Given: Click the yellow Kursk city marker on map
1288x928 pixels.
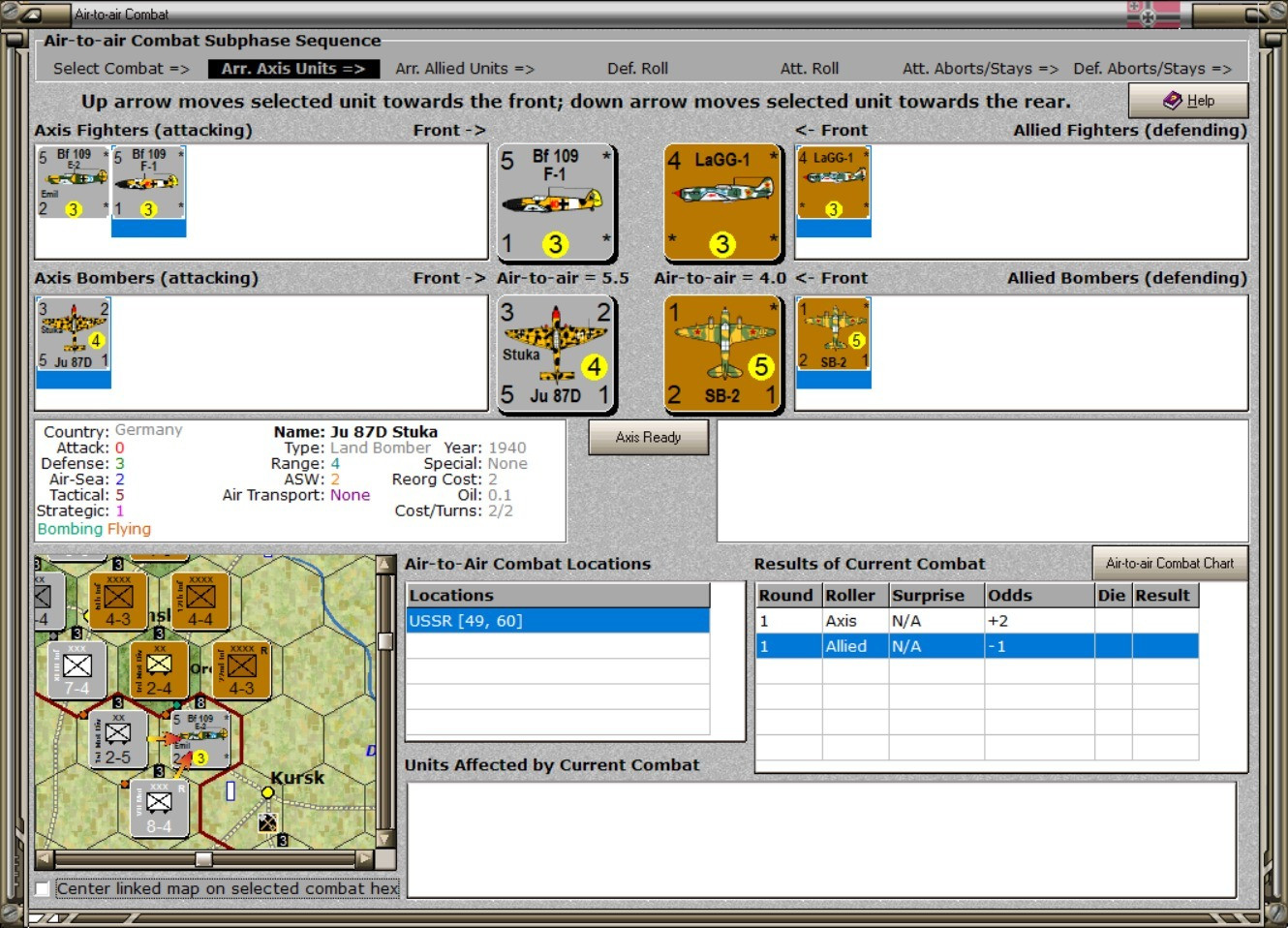Looking at the screenshot, I should click(267, 792).
